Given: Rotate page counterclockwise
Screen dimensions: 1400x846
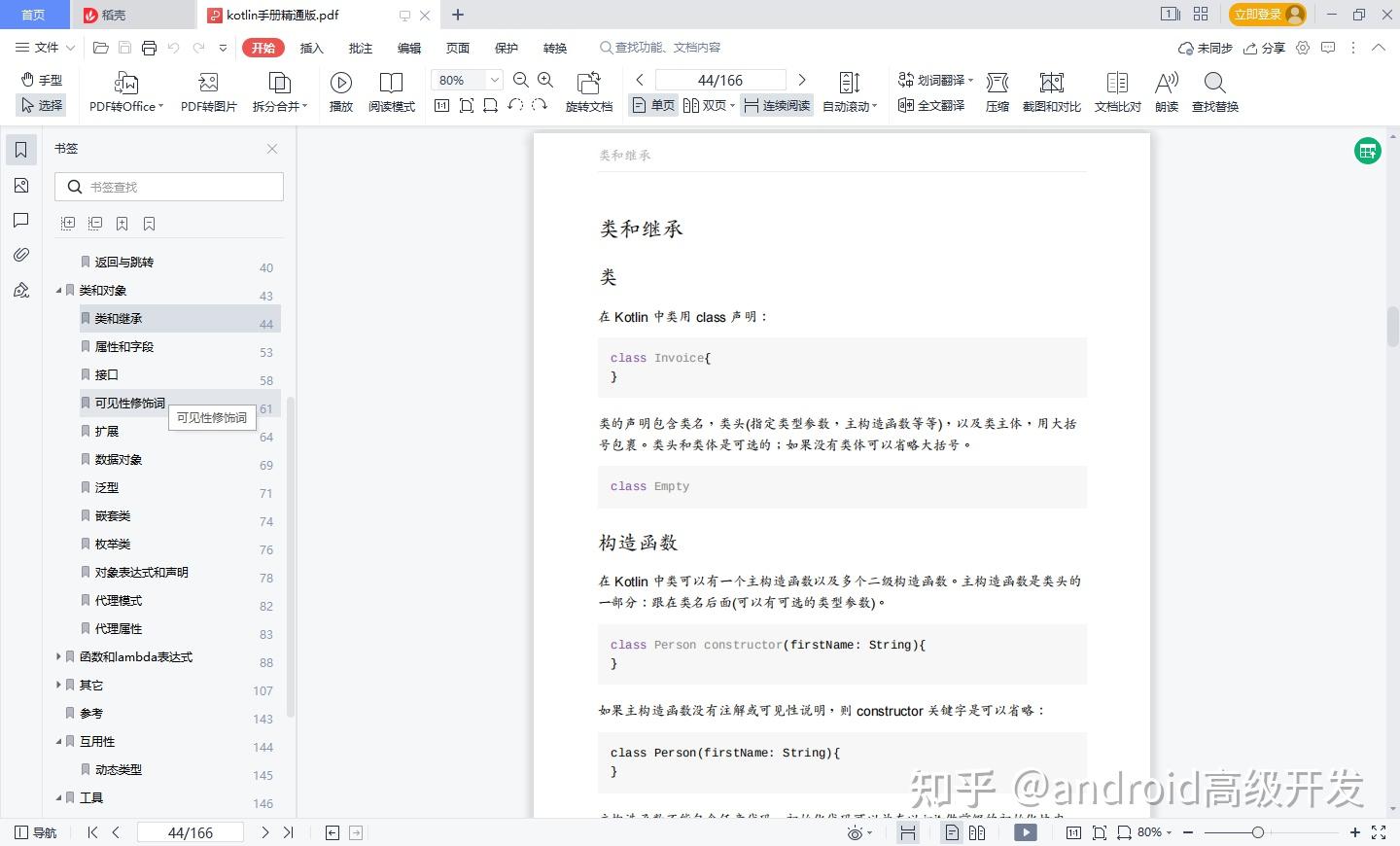Looking at the screenshot, I should click(515, 105).
